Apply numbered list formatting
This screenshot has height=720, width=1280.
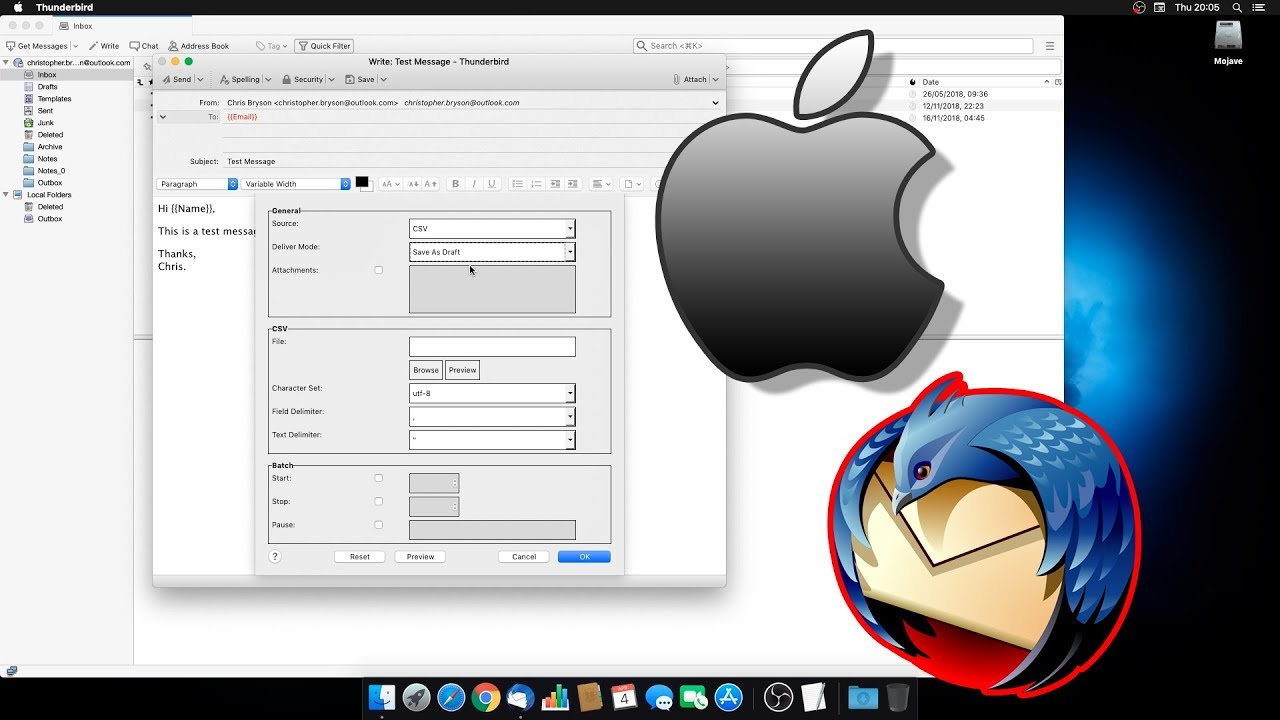click(536, 184)
